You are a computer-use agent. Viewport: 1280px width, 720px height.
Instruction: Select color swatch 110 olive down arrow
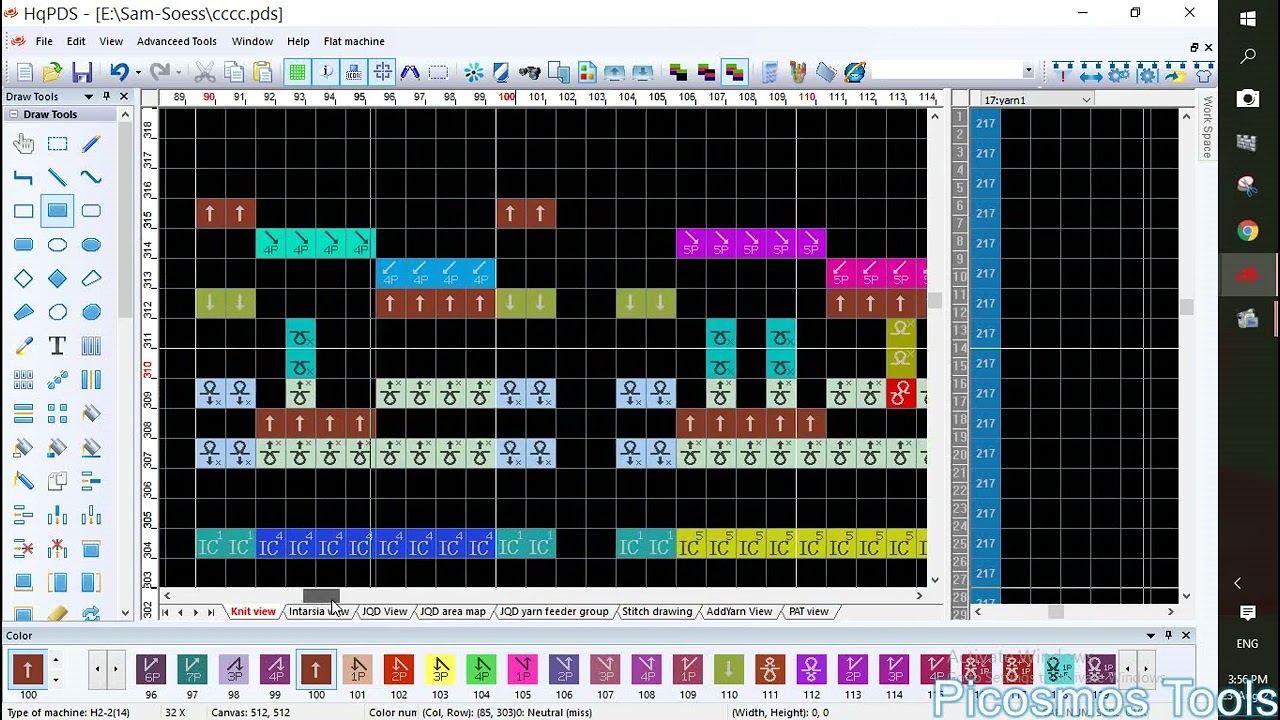pyautogui.click(x=729, y=669)
